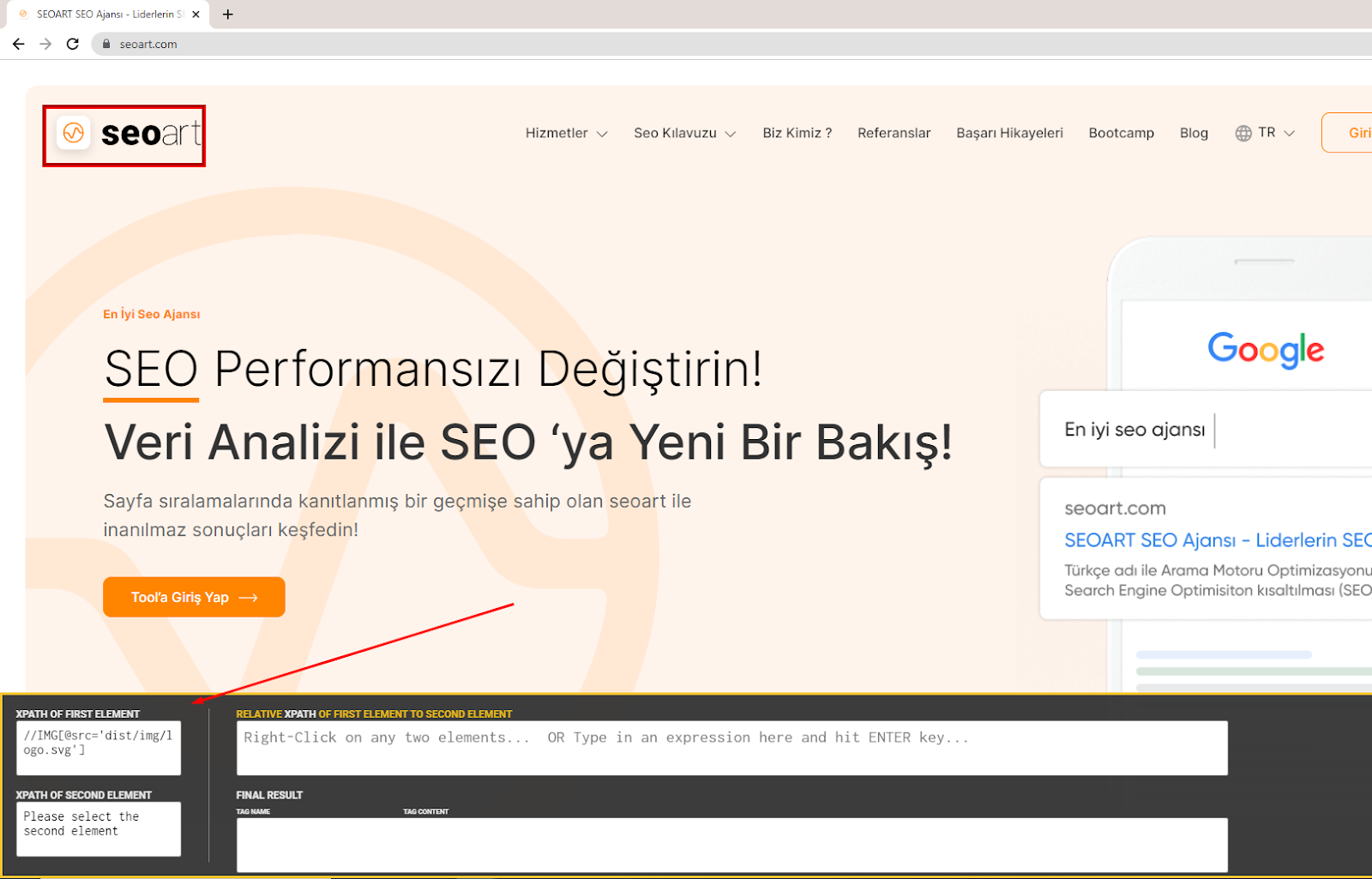This screenshot has width=1372, height=879.
Task: Click the padlock site info icon
Action: tap(106, 44)
